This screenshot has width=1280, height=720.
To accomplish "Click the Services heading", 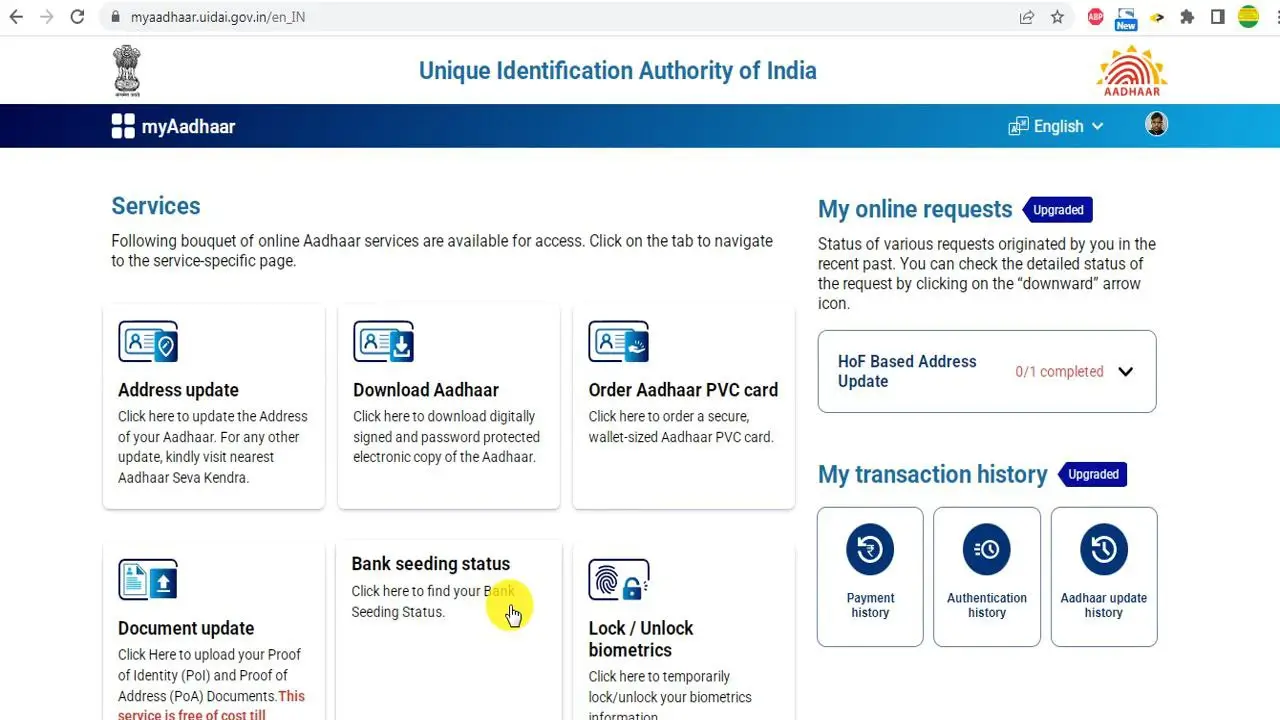I will [x=156, y=206].
